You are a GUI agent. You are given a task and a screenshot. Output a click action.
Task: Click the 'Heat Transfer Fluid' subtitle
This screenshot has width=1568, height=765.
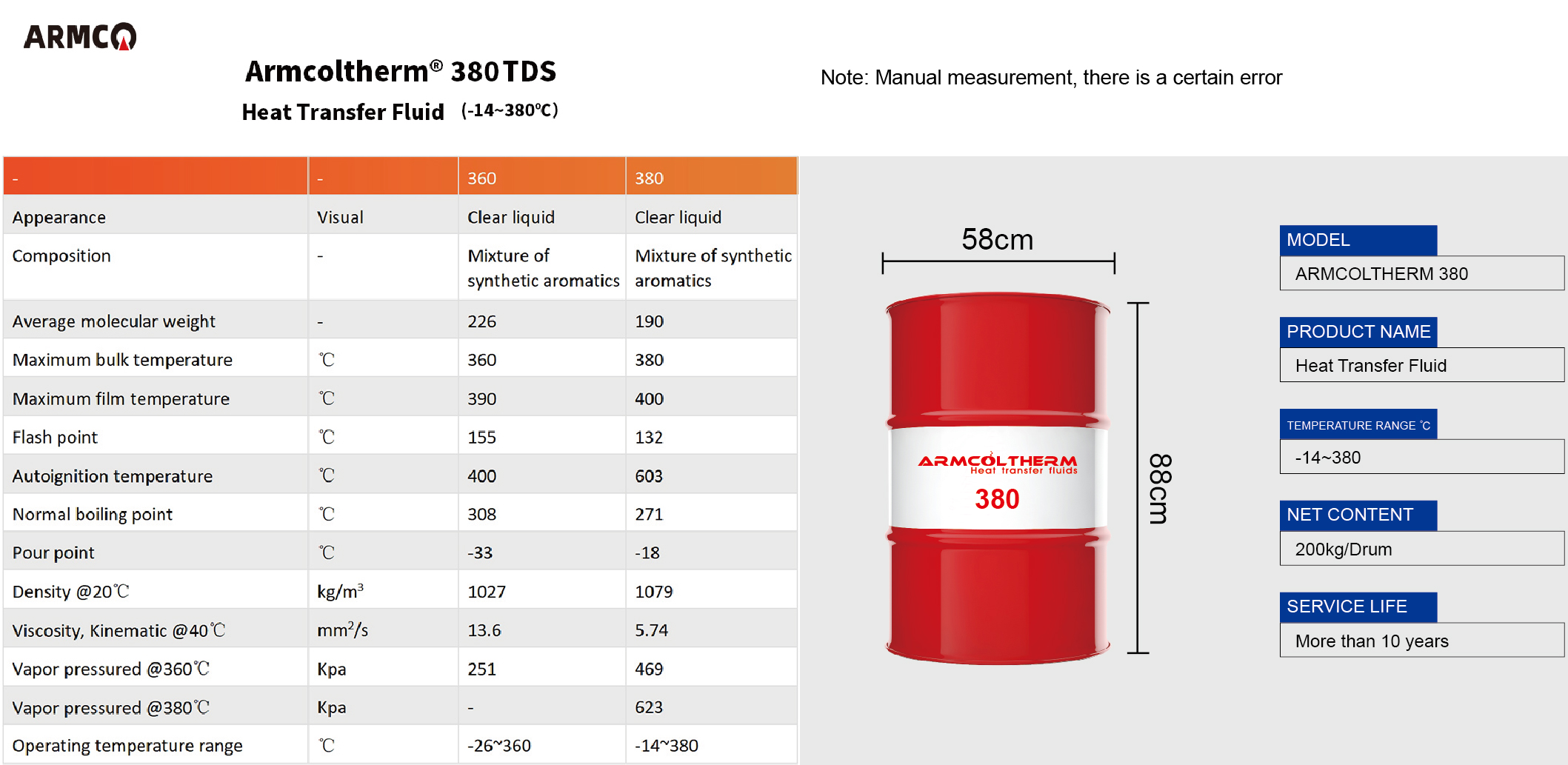click(x=343, y=112)
